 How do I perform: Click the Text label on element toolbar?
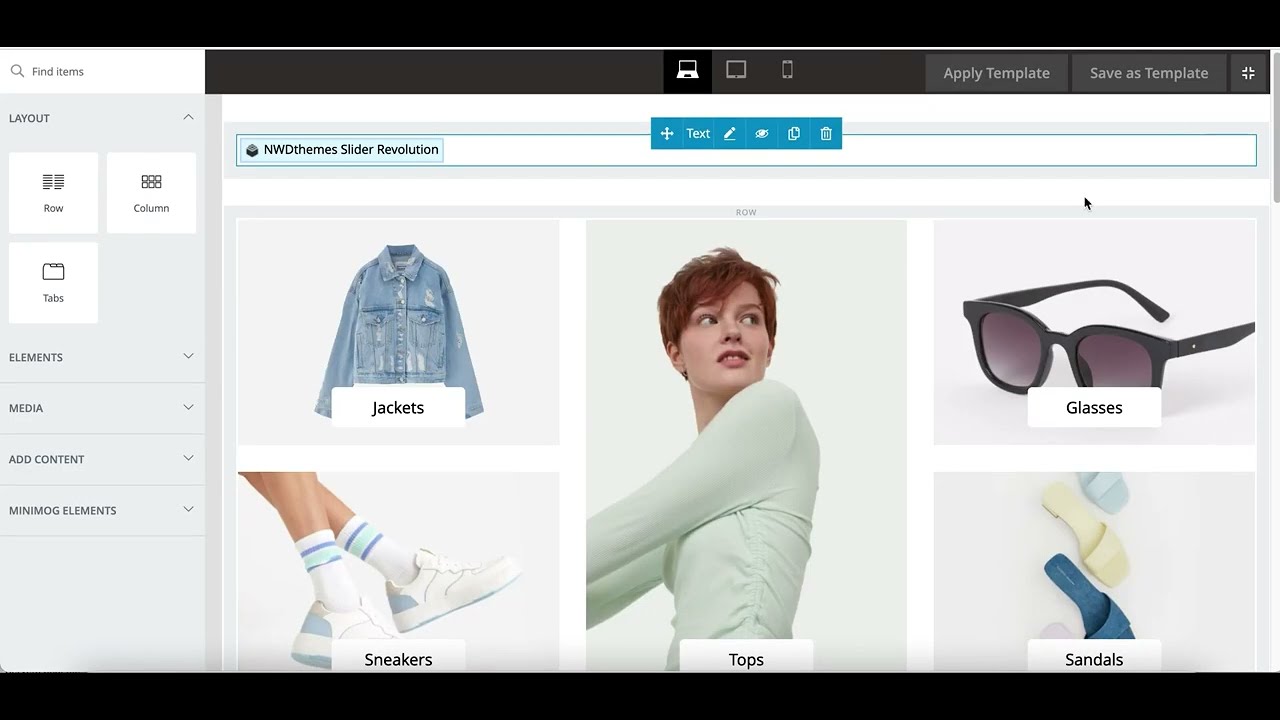698,133
